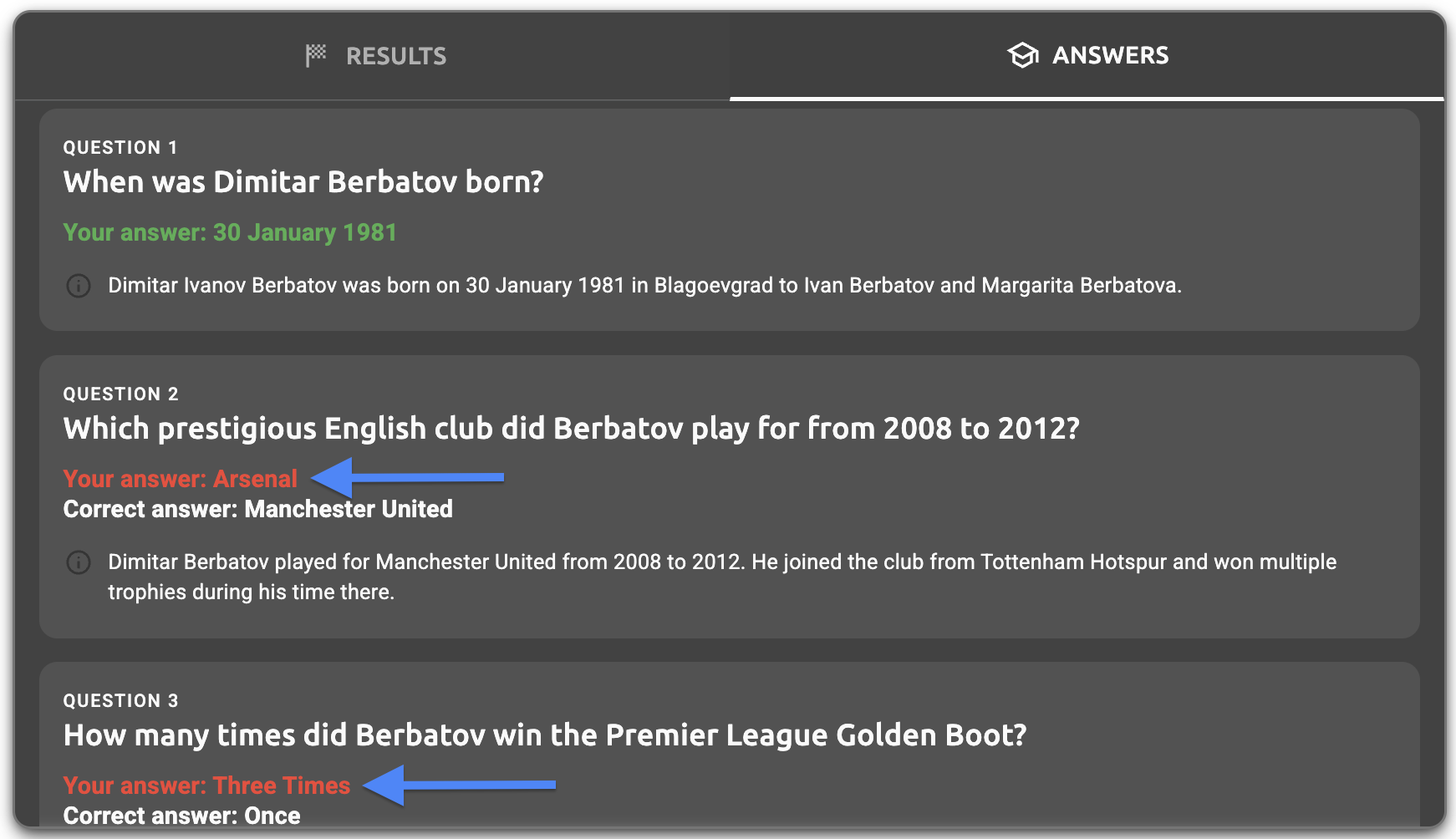Click the "When was Dimitar Berbatov born?" heading
This screenshot has width=1456, height=839.
303,182
